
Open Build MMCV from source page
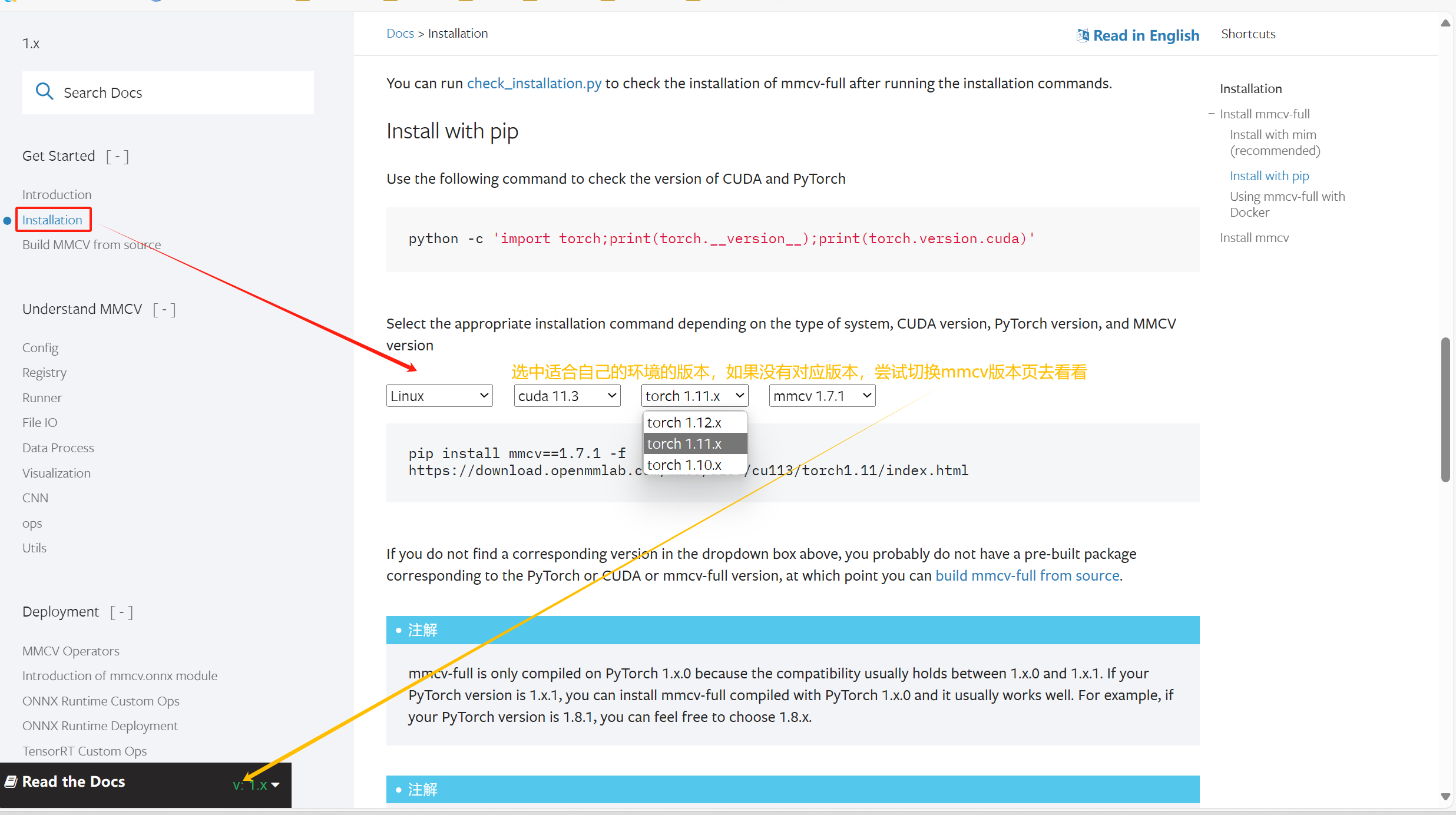click(91, 244)
